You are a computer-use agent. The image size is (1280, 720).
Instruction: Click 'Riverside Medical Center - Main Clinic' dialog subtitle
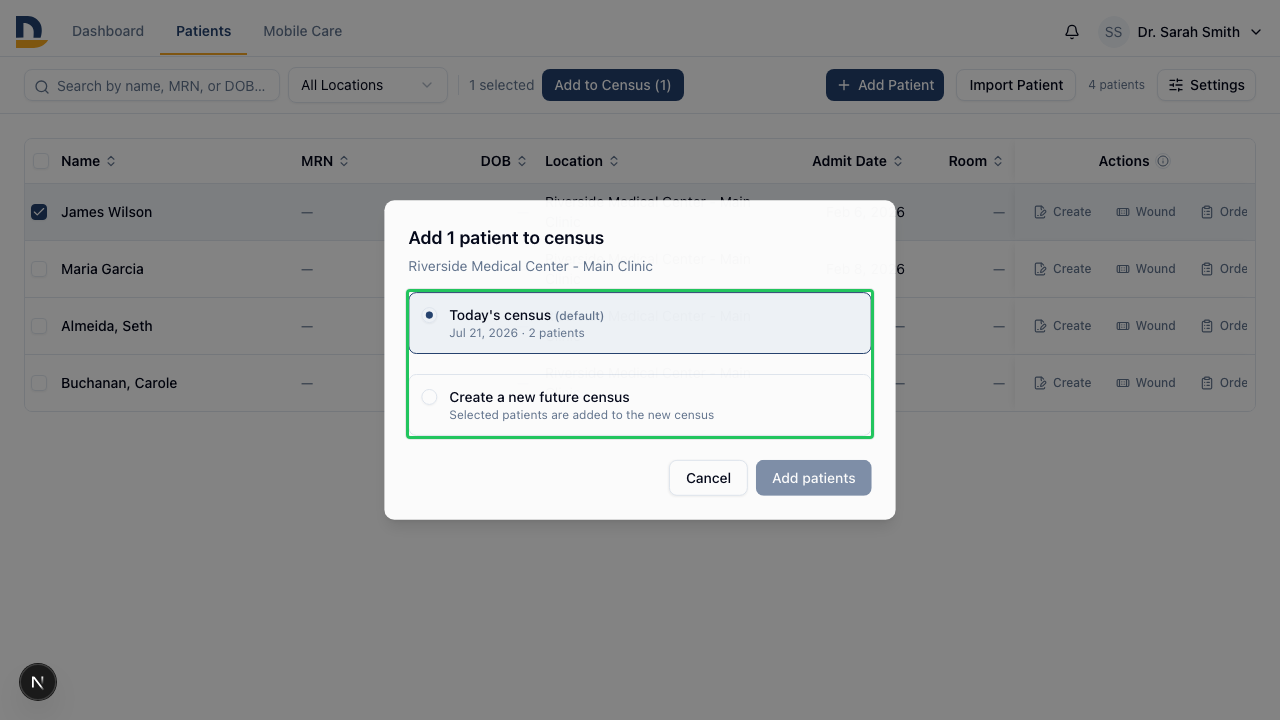pos(531,266)
